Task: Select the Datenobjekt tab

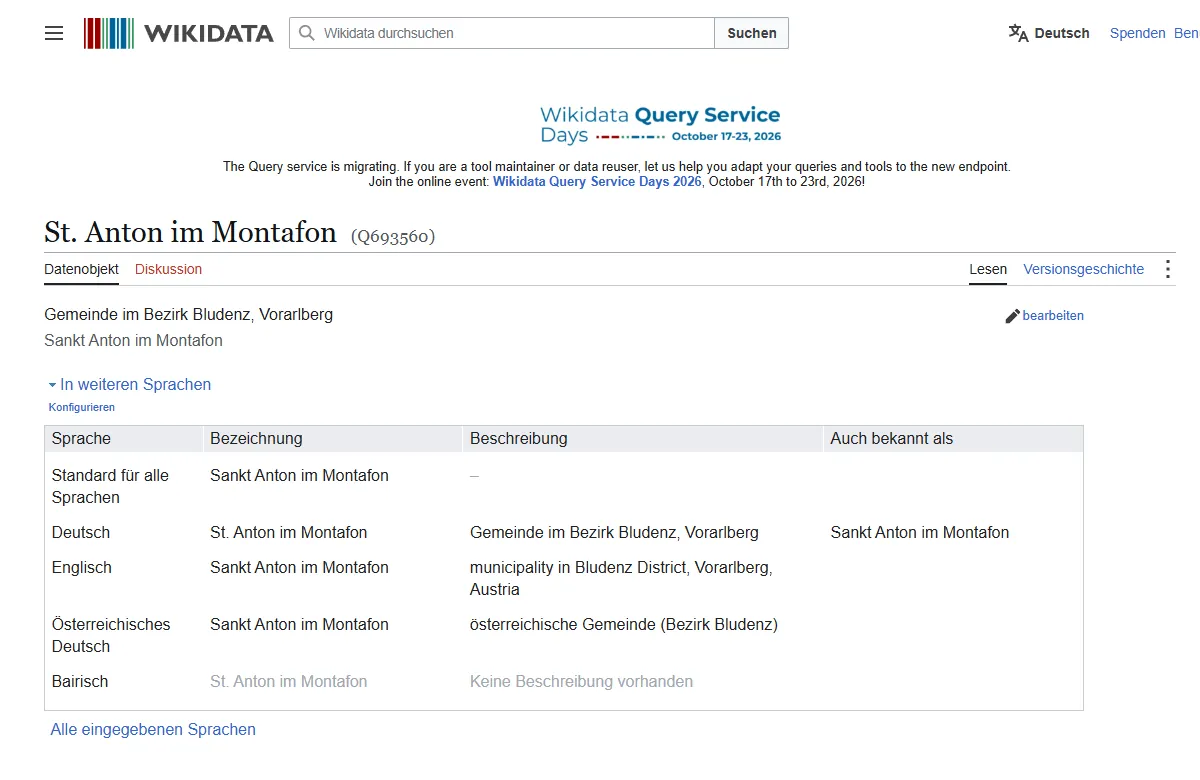Action: coord(81,269)
